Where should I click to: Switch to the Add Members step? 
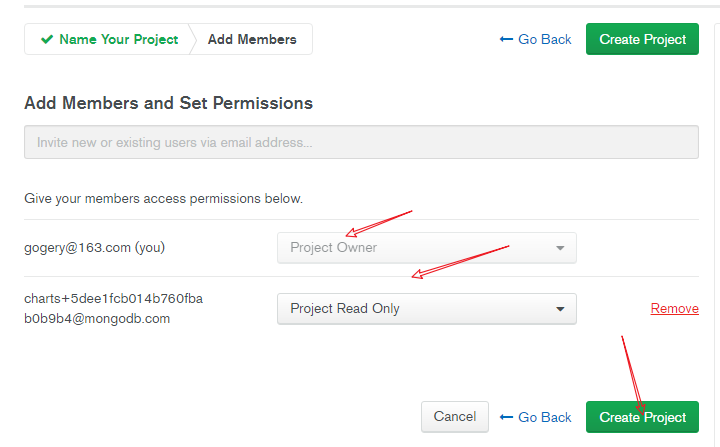coord(252,40)
